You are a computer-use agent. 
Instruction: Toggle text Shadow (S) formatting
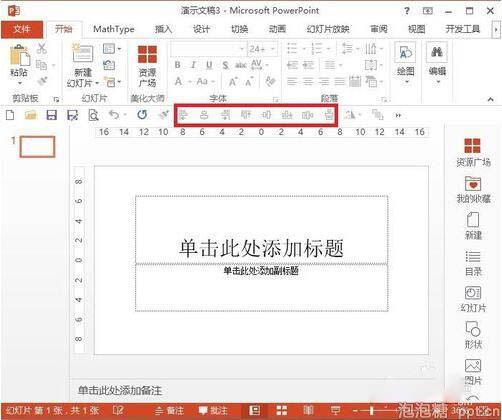tap(225, 65)
